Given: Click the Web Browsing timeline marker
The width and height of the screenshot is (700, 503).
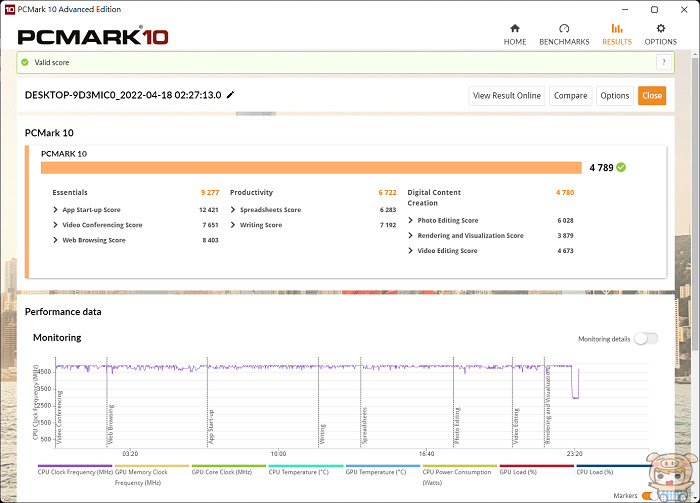Looking at the screenshot, I should tap(111, 425).
